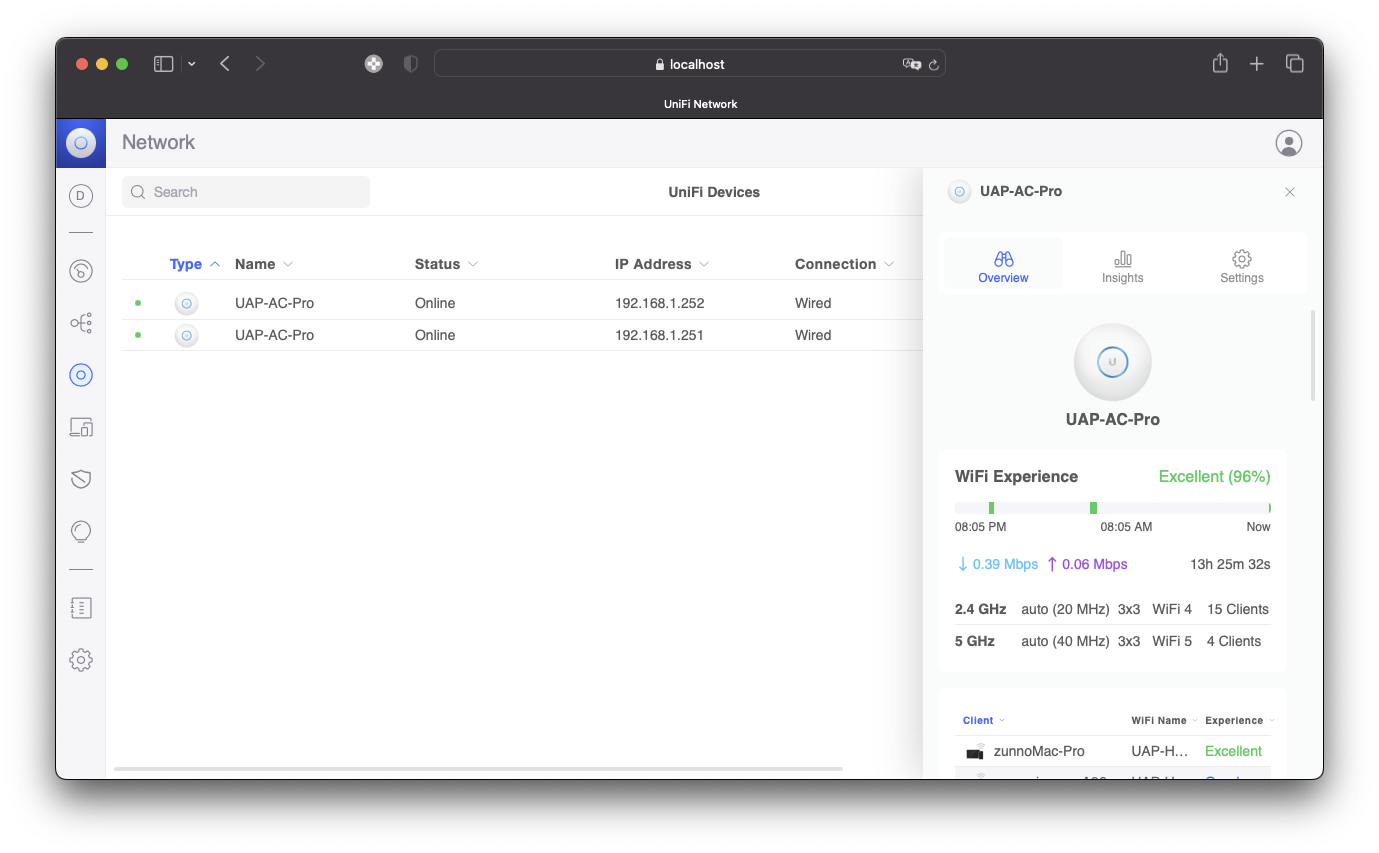Open the site switcher D icon
Viewport: 1379px width, 853px height.
[81, 196]
